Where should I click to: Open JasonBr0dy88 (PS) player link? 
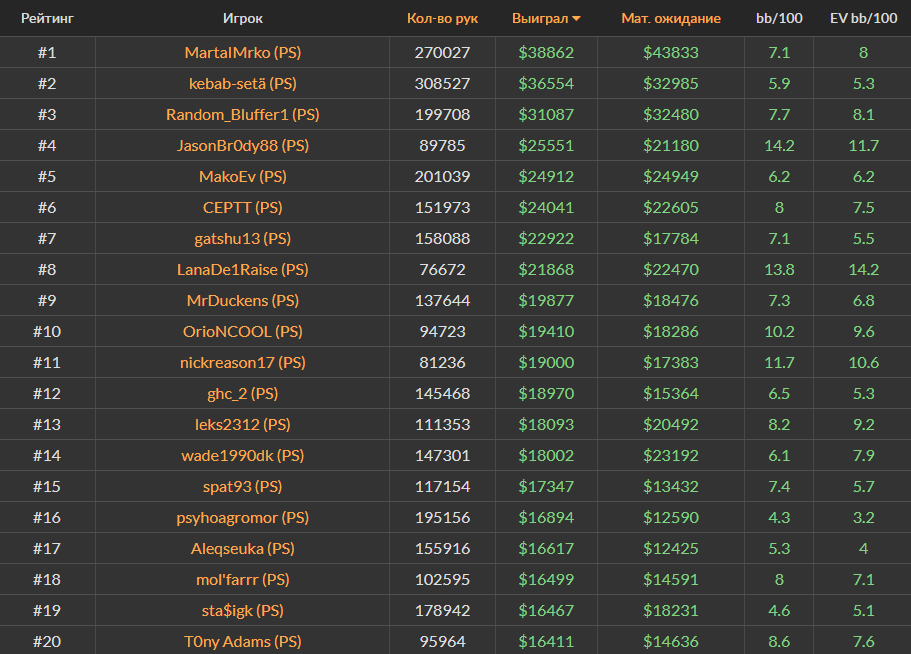coord(243,145)
